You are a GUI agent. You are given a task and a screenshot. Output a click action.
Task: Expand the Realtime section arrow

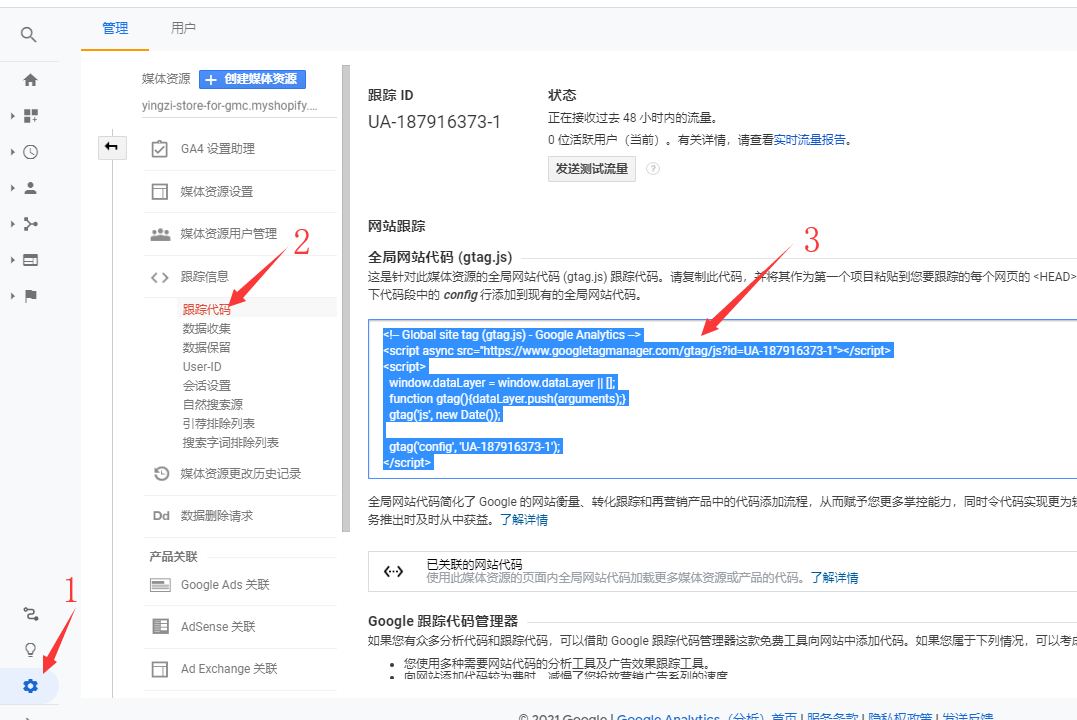(x=12, y=152)
